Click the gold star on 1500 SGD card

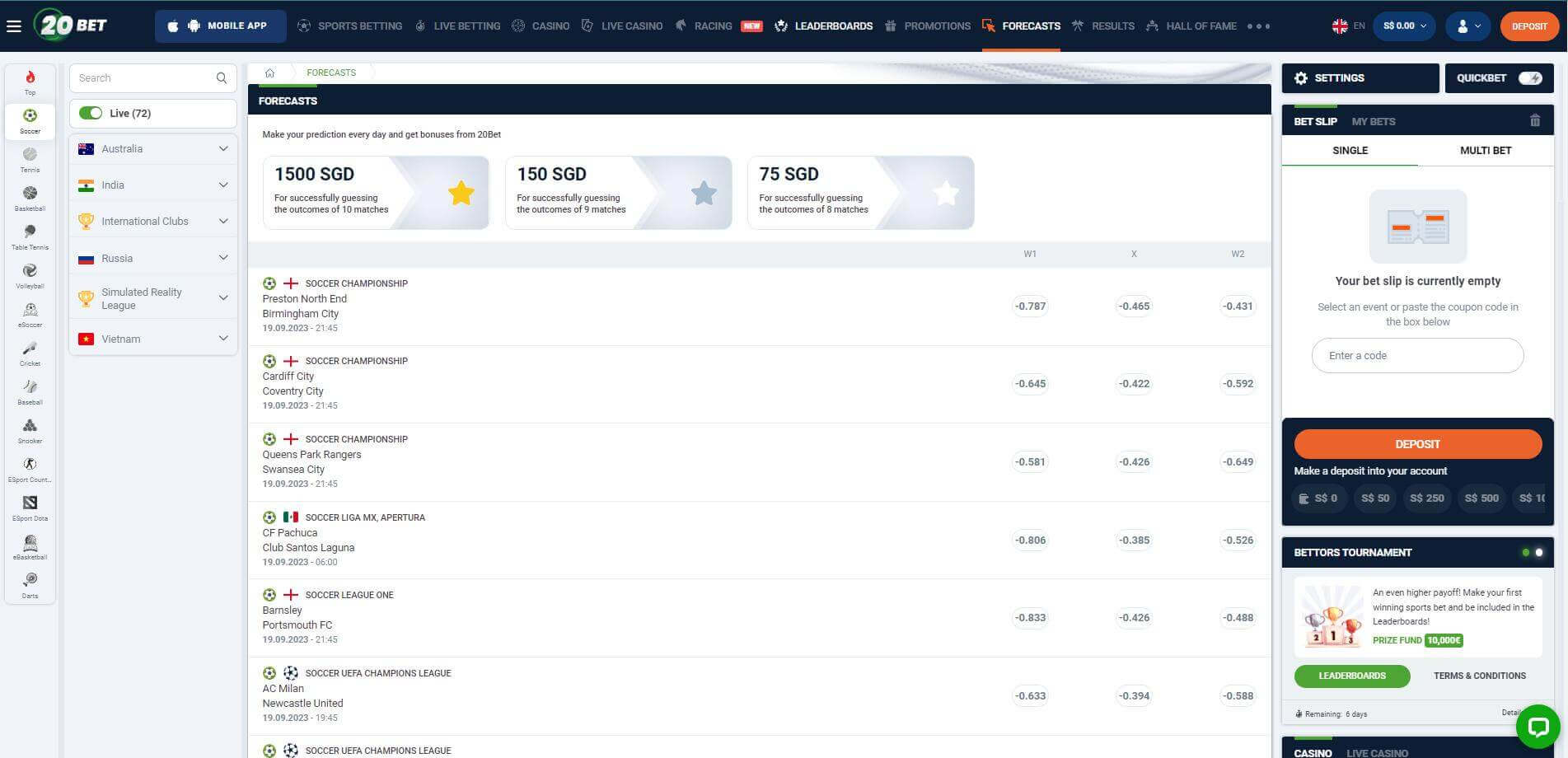(x=461, y=193)
